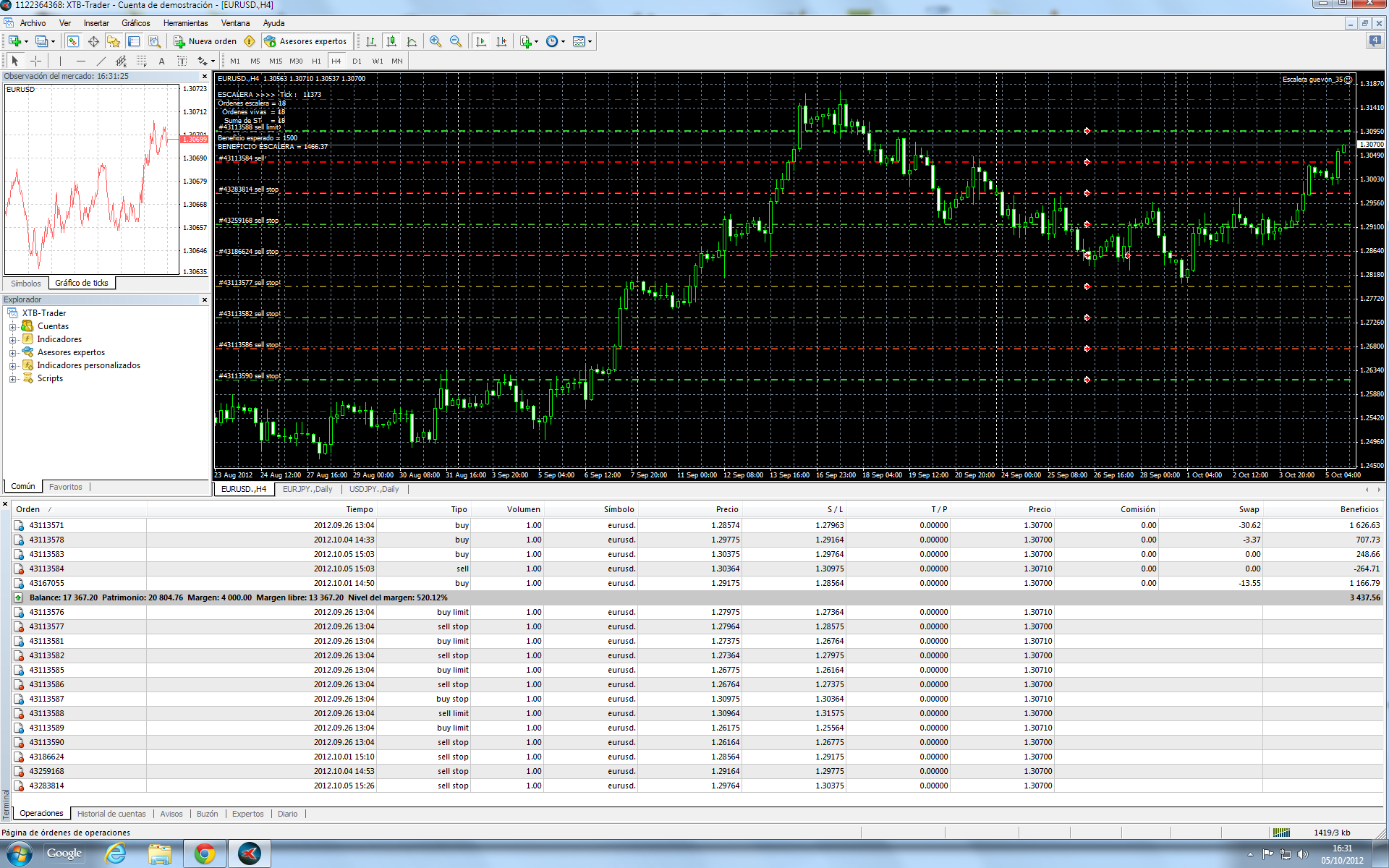Click the zoom in magnifier icon
Image resolution: width=1389 pixels, height=868 pixels.
point(435,41)
